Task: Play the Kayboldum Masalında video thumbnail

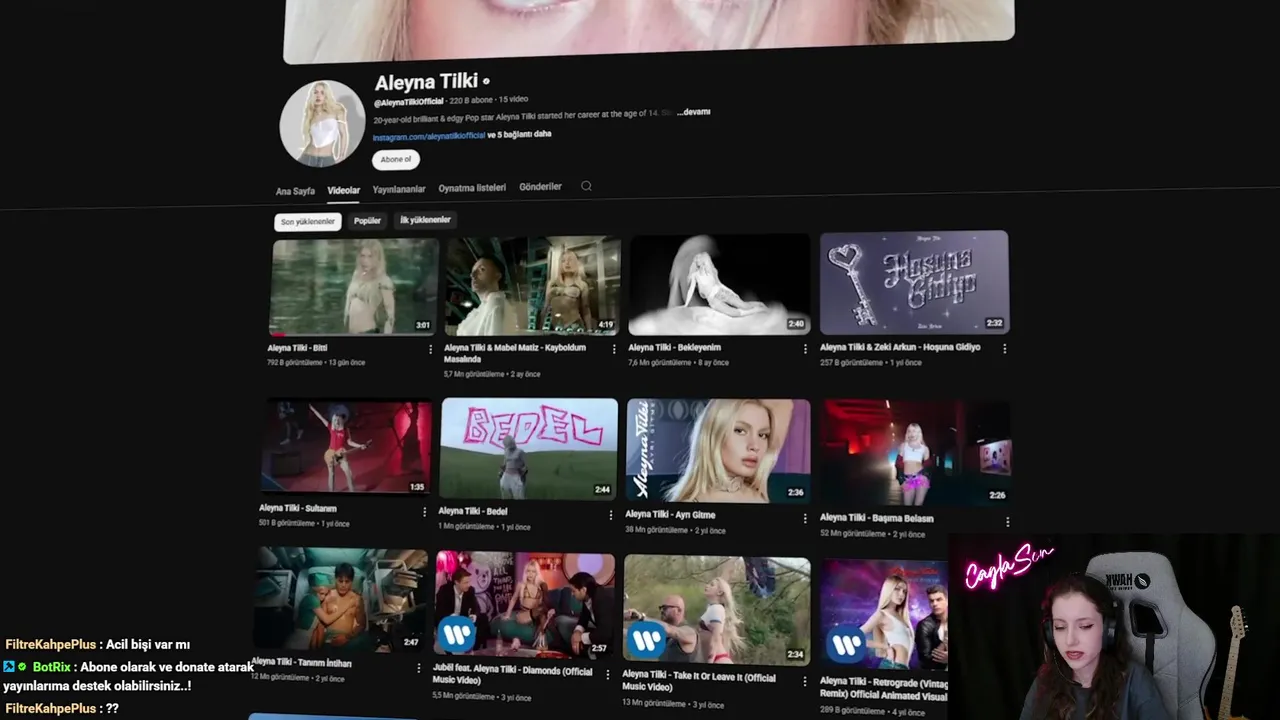Action: 532,286
